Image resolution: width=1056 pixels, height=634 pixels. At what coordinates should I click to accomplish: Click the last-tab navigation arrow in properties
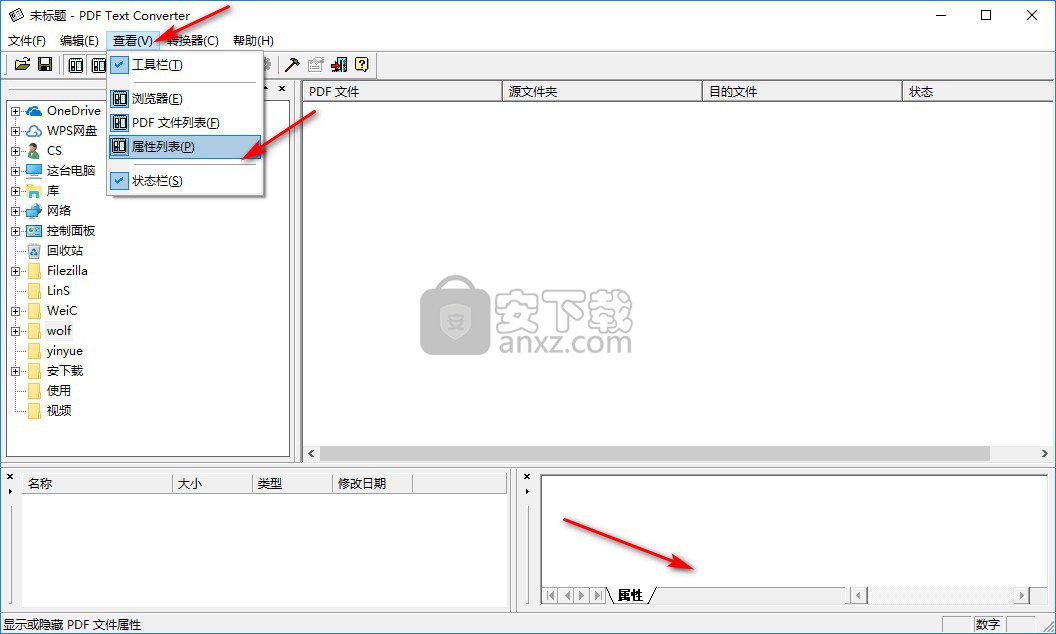(598, 596)
